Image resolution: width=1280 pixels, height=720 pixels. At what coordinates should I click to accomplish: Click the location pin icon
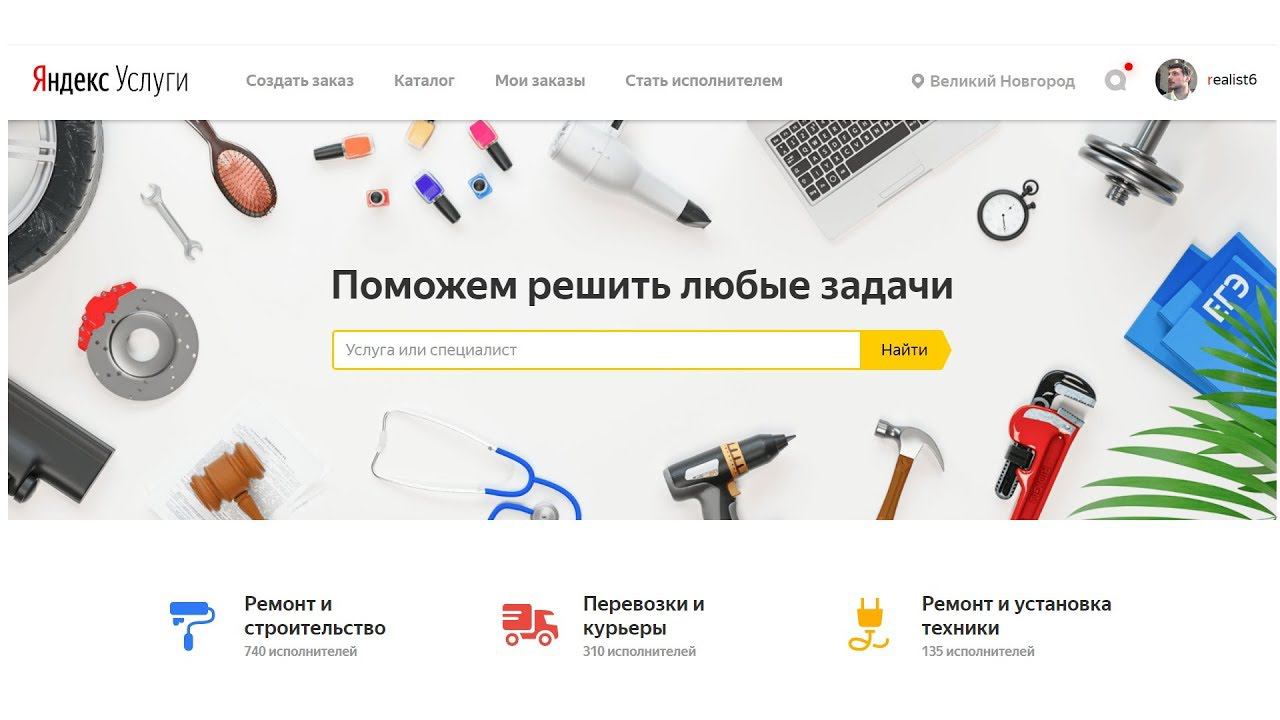pyautogui.click(x=917, y=81)
